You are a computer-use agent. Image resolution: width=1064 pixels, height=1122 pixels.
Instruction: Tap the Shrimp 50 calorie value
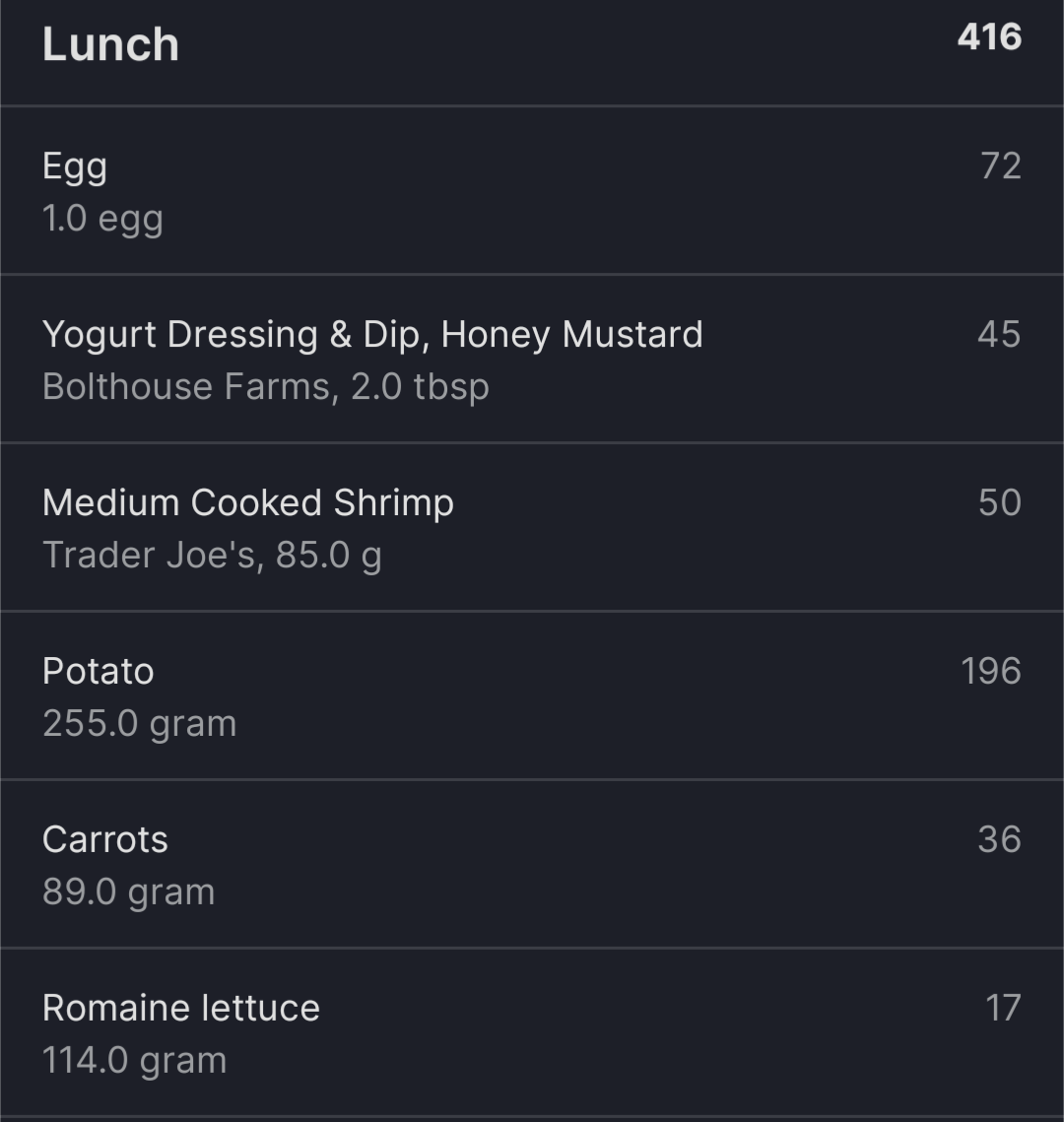pyautogui.click(x=1000, y=502)
